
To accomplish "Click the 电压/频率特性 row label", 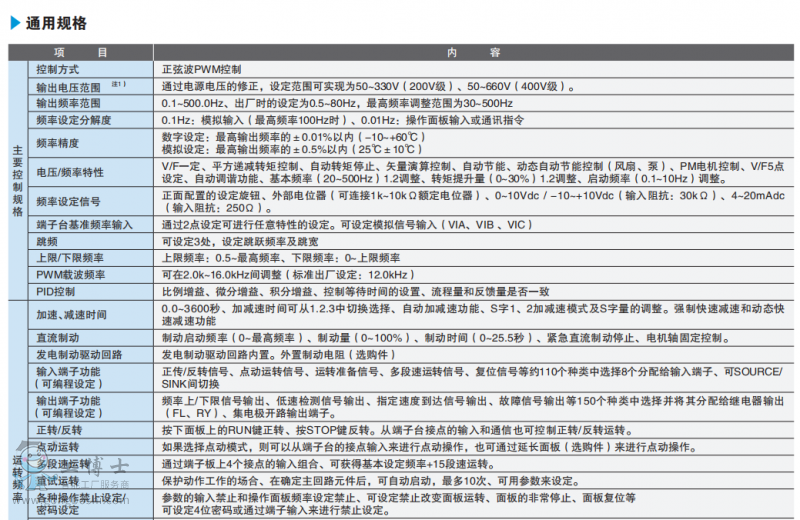I will [69, 171].
